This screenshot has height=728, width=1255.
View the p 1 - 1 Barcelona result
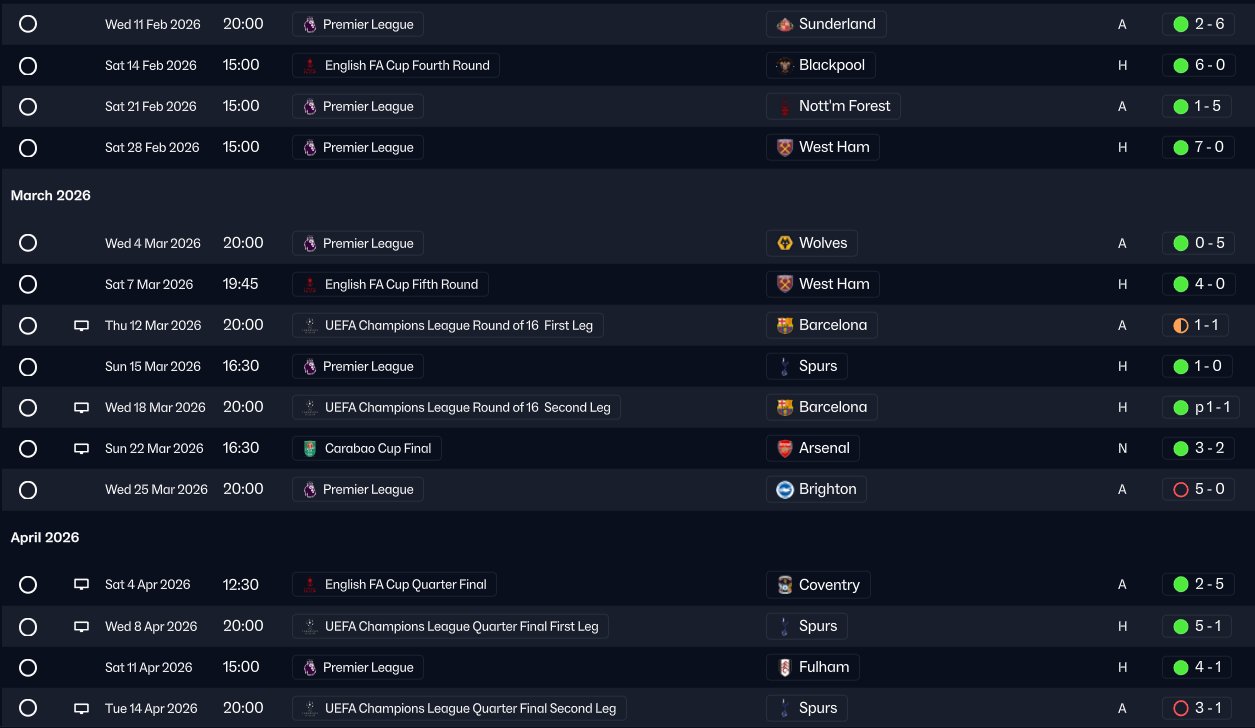[x=1198, y=407]
